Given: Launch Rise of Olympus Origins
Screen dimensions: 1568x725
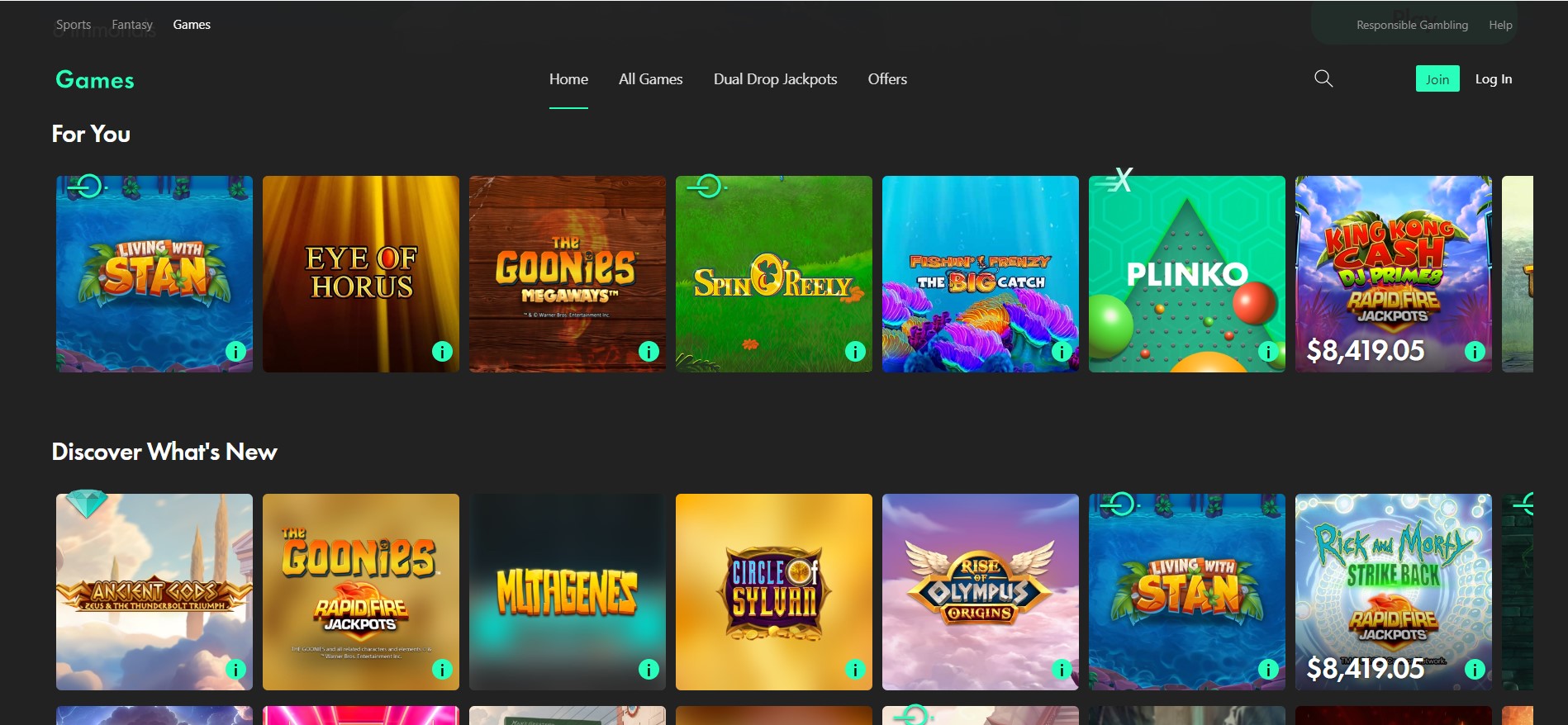Looking at the screenshot, I should 981,592.
